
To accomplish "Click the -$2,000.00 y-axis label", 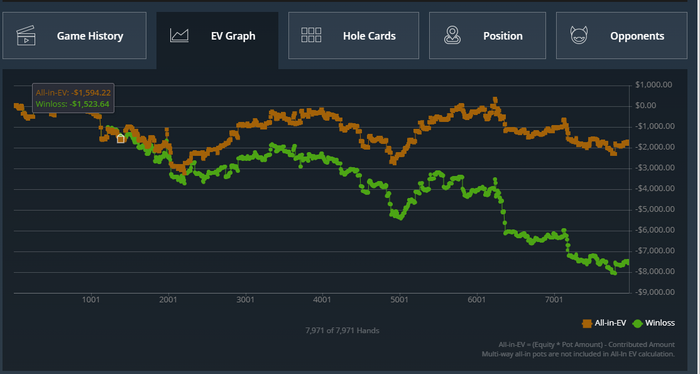I will (x=655, y=147).
